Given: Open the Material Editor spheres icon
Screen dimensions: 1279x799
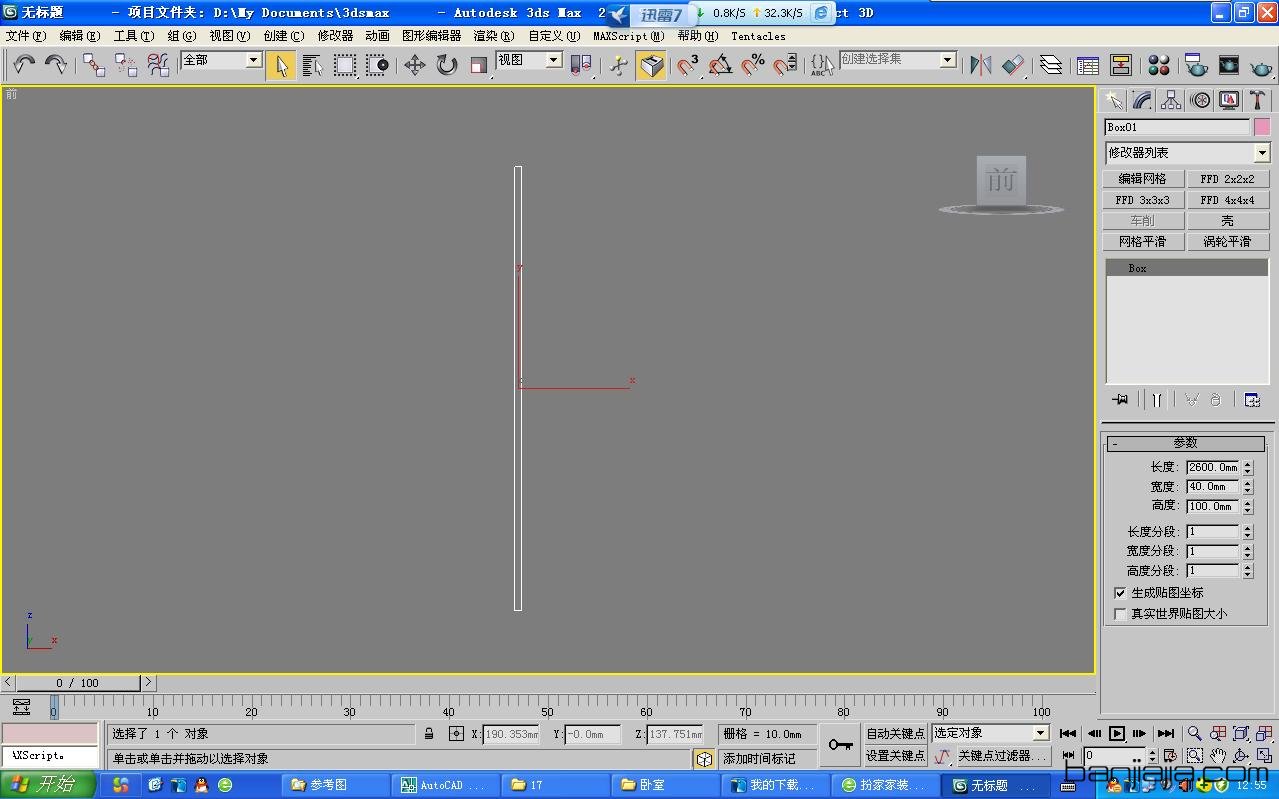Looking at the screenshot, I should 1159,65.
